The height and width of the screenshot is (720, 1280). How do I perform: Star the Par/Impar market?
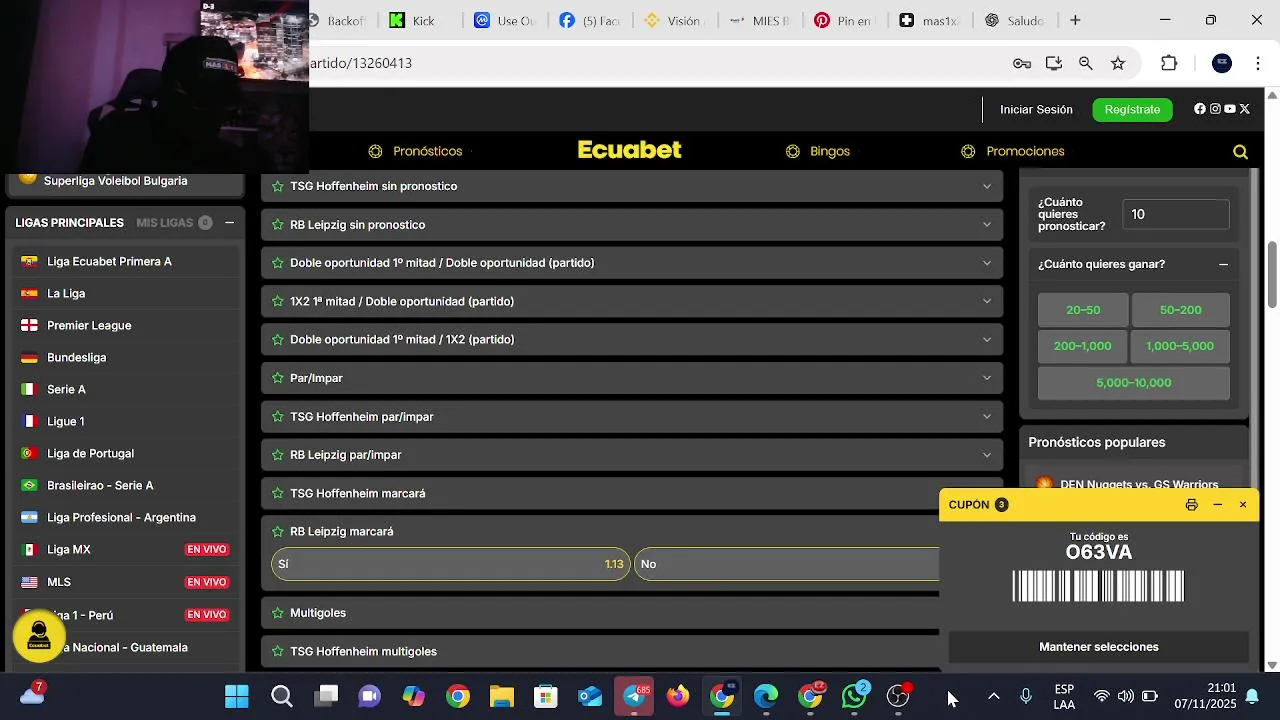[x=278, y=378]
